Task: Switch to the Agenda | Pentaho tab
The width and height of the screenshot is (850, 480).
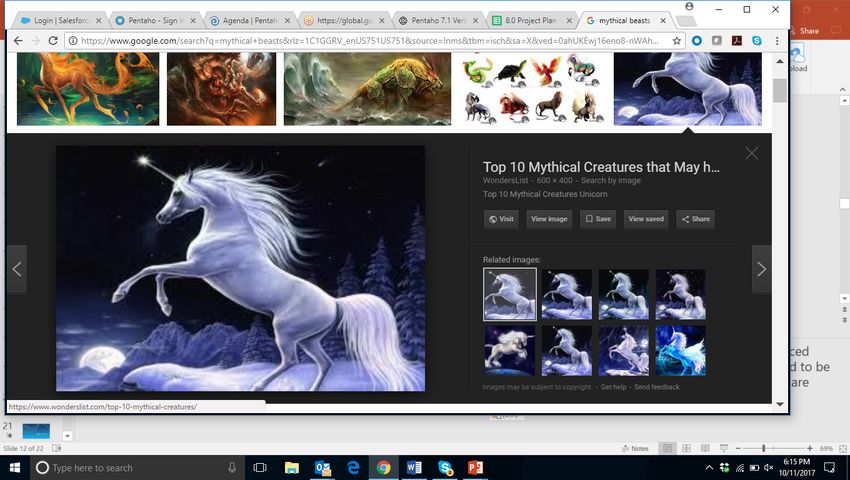Action: click(x=249, y=21)
